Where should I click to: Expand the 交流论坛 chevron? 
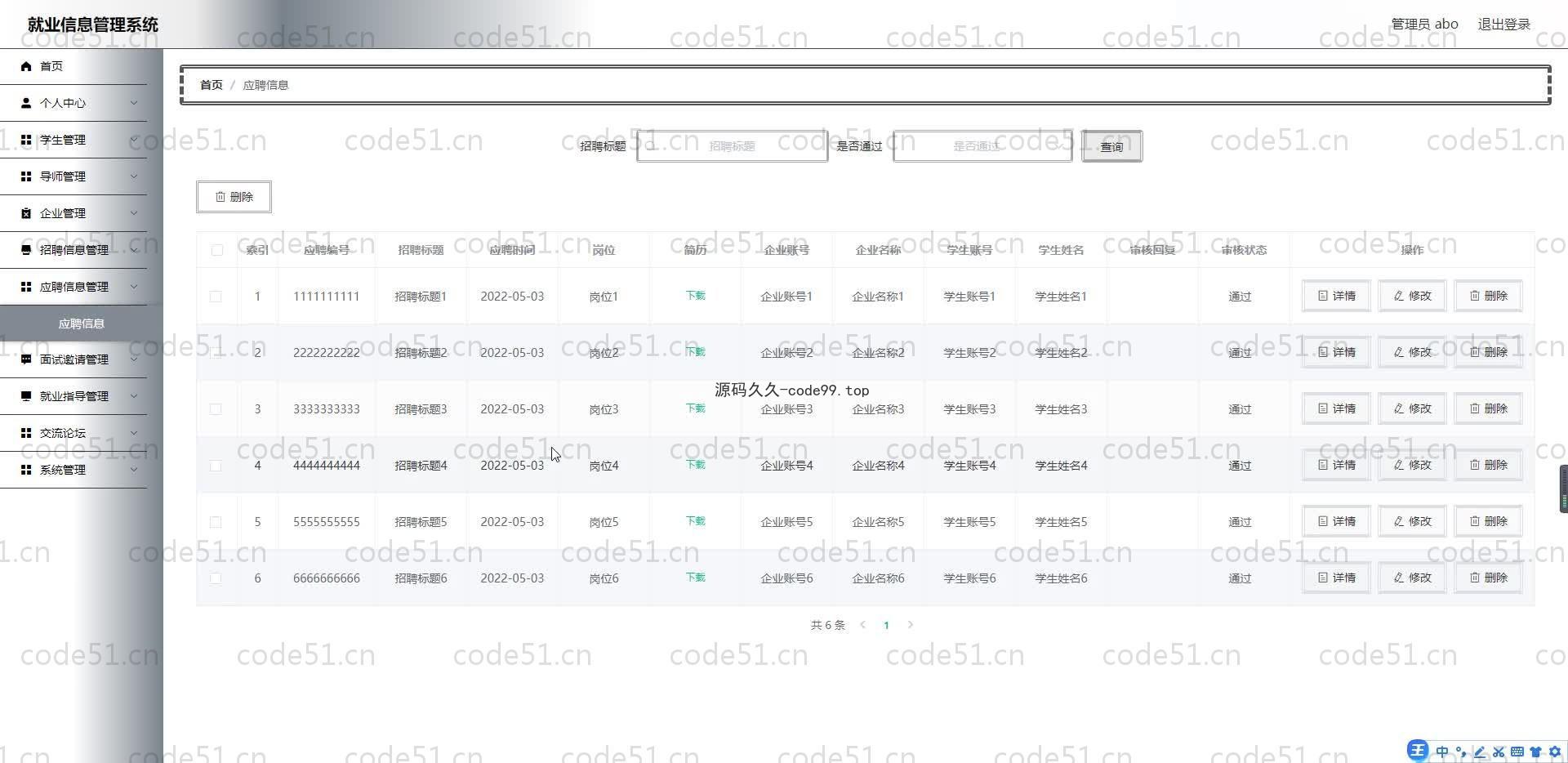(134, 433)
